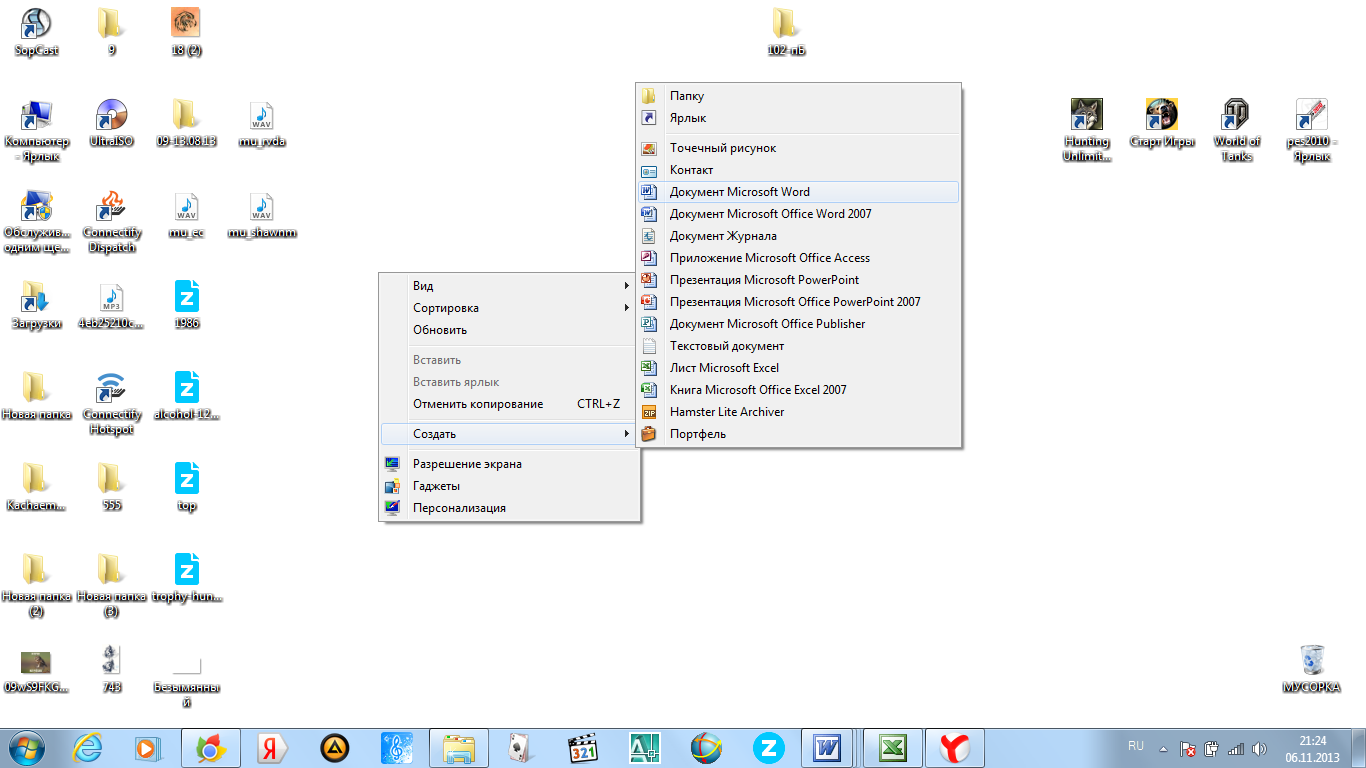Click the Excel icon in taskbar
The height and width of the screenshot is (768, 1366).
pos(892,747)
